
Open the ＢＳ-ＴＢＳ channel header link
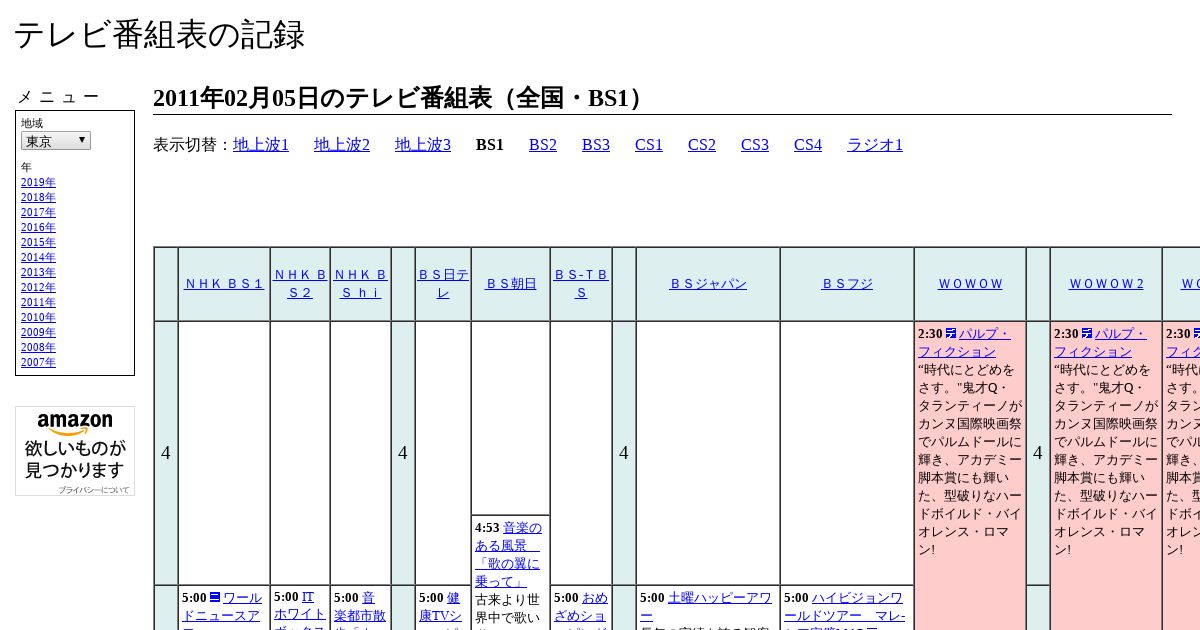(581, 284)
